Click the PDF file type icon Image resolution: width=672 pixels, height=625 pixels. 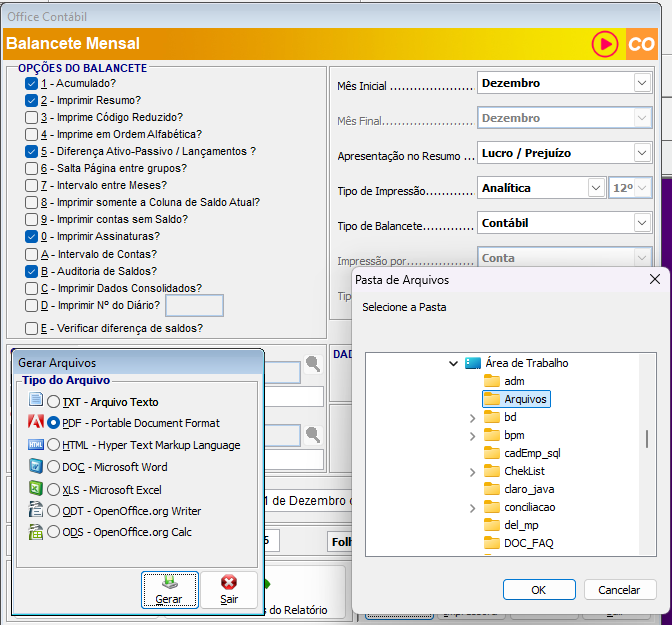pyautogui.click(x=36, y=423)
